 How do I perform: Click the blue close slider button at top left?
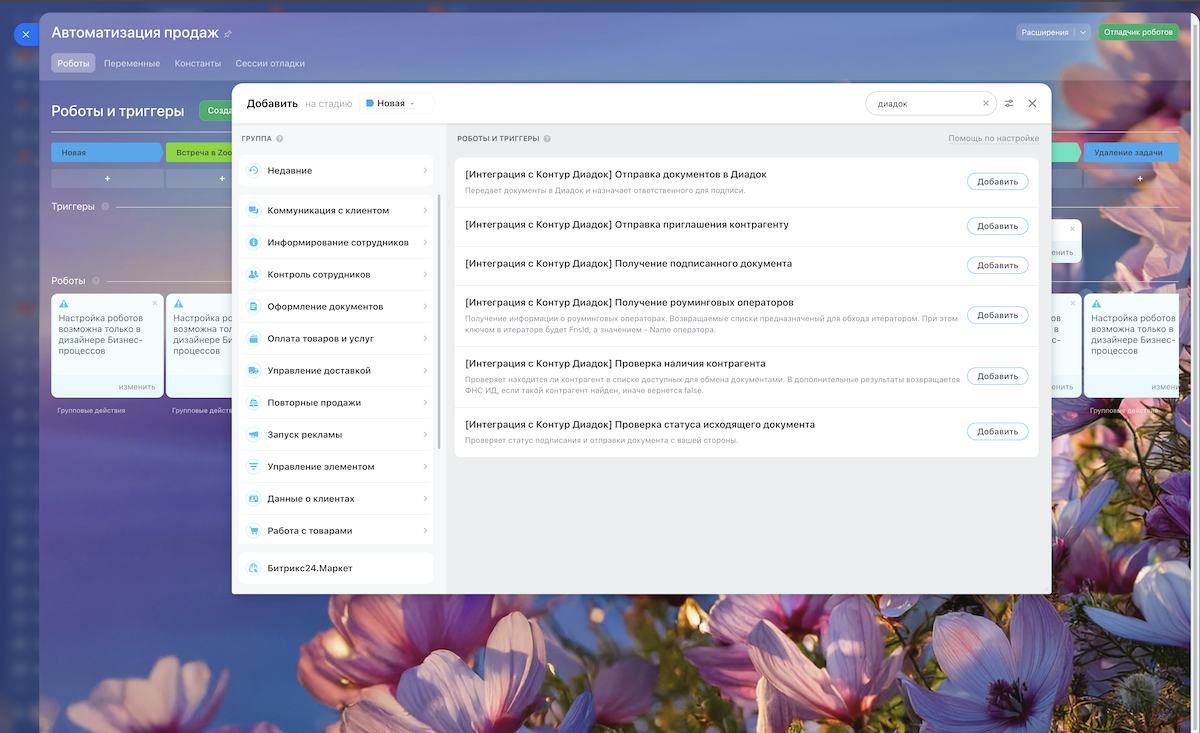point(26,34)
